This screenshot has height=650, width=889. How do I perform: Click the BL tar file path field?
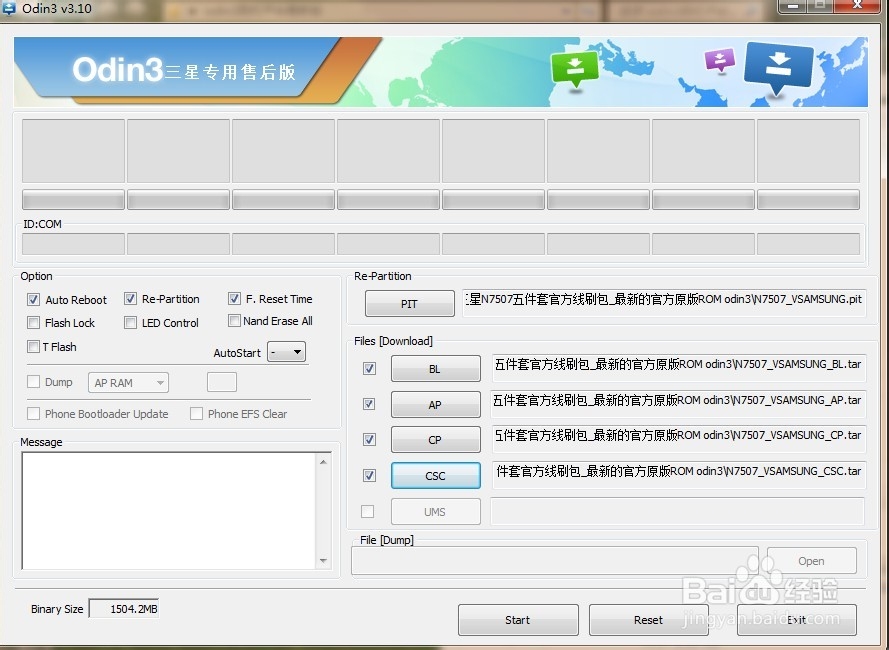(x=679, y=368)
